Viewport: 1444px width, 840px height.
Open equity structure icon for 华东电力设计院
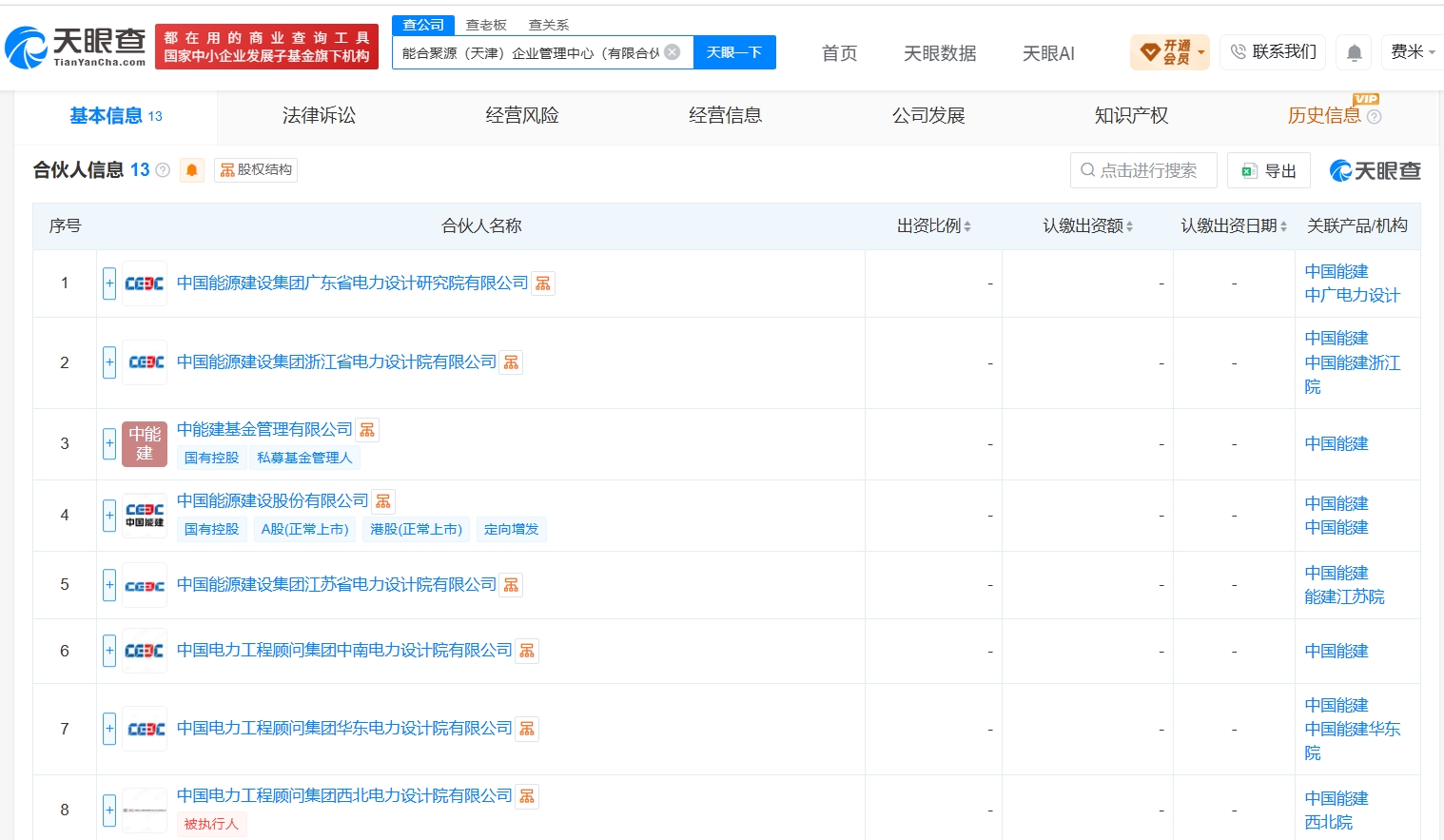pyautogui.click(x=527, y=729)
